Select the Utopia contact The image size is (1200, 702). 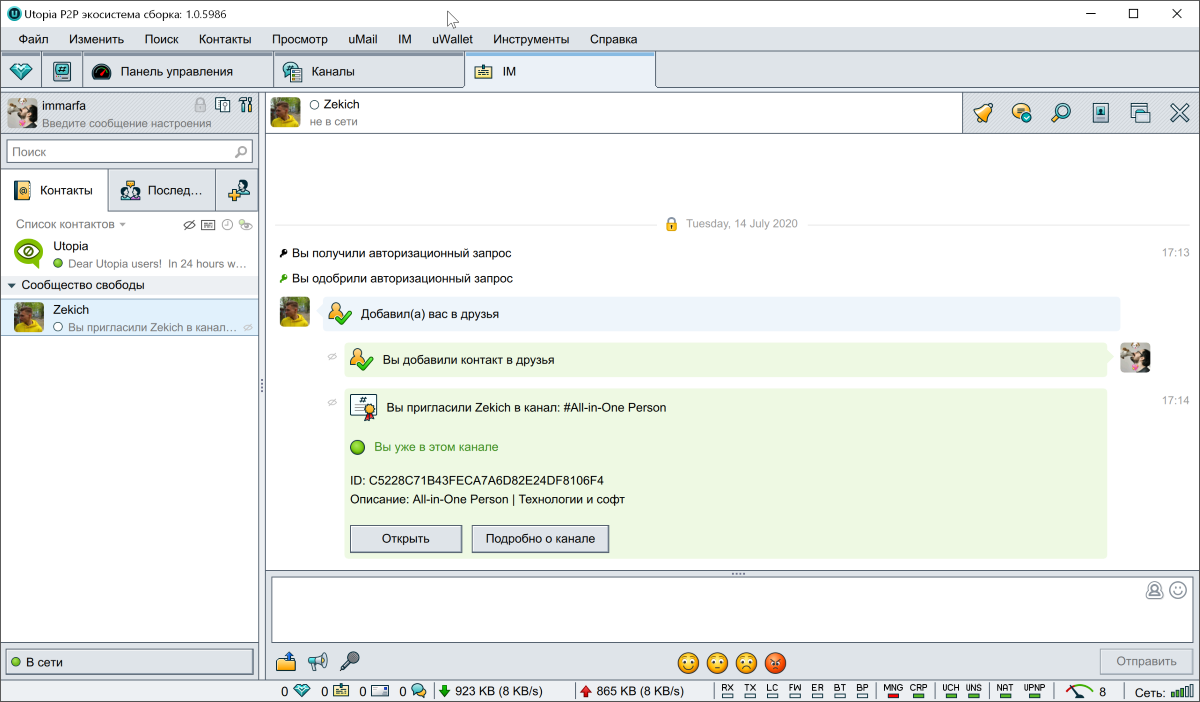coord(130,254)
